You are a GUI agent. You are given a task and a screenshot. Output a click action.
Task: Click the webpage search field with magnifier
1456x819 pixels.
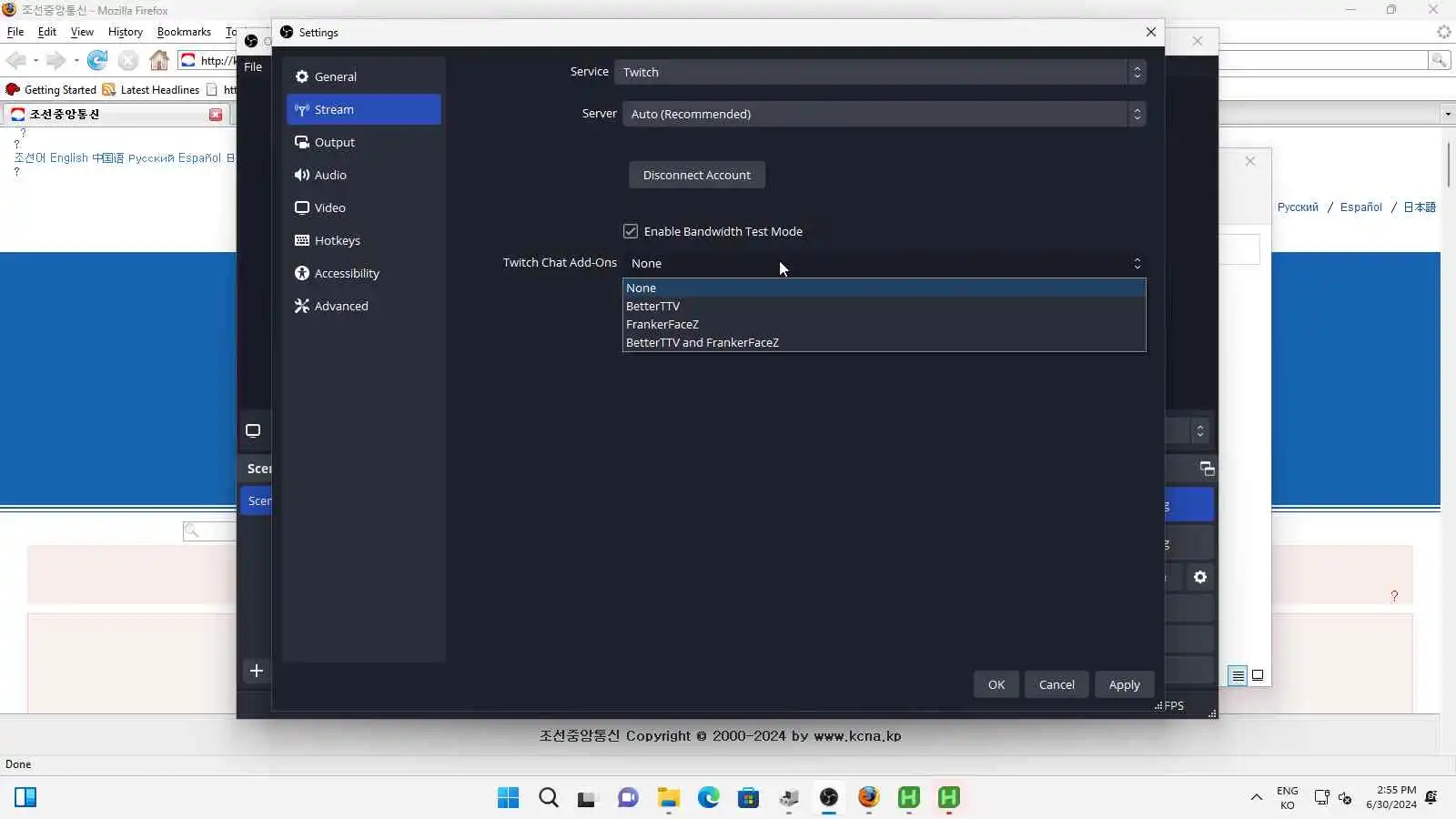point(210,531)
